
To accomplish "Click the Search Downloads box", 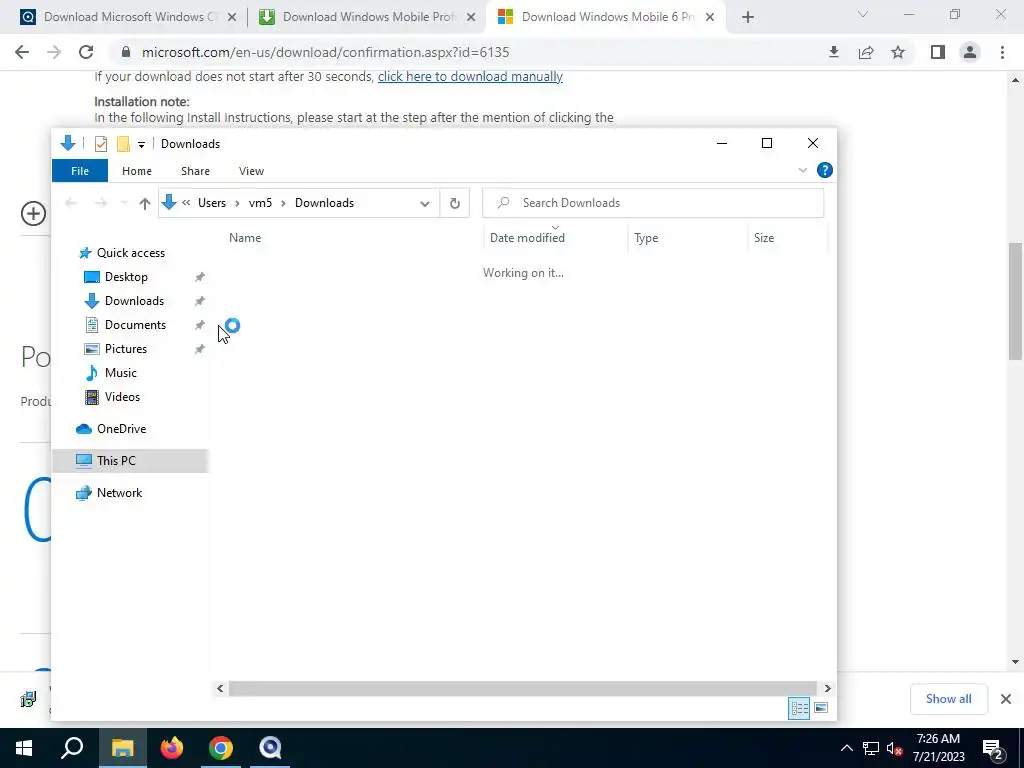I will [653, 202].
